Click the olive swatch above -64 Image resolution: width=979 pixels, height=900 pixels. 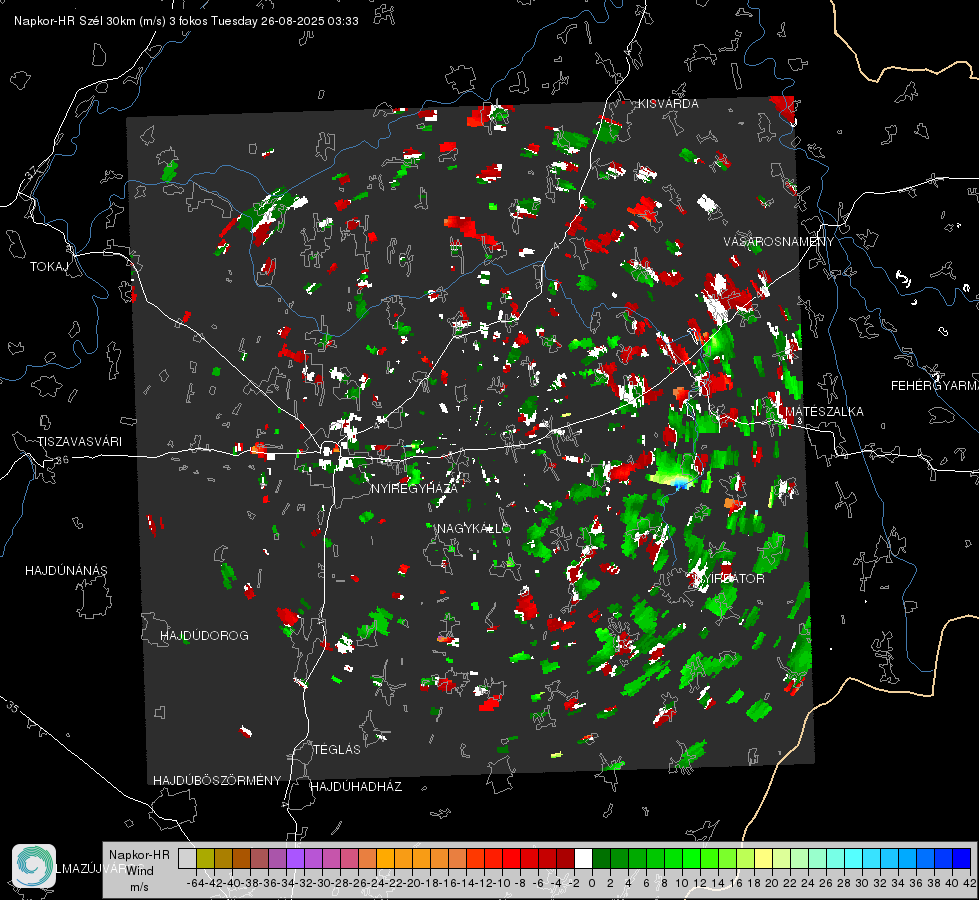pyautogui.click(x=205, y=858)
